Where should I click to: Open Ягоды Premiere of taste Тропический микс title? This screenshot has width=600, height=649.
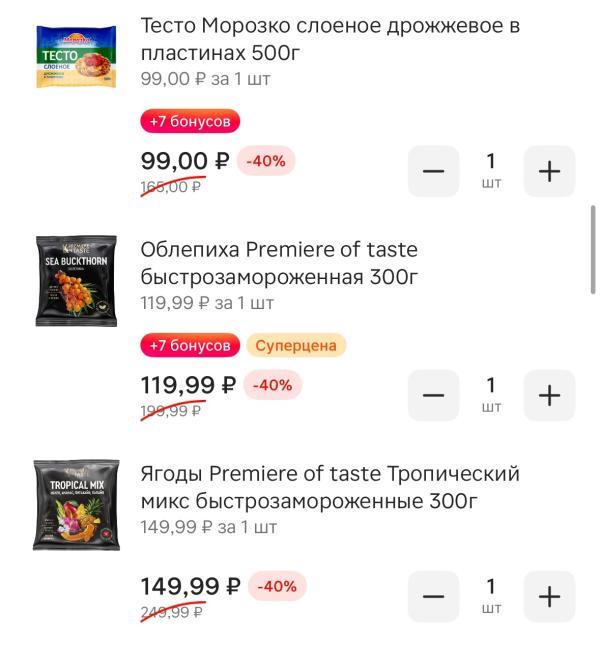(x=330, y=486)
